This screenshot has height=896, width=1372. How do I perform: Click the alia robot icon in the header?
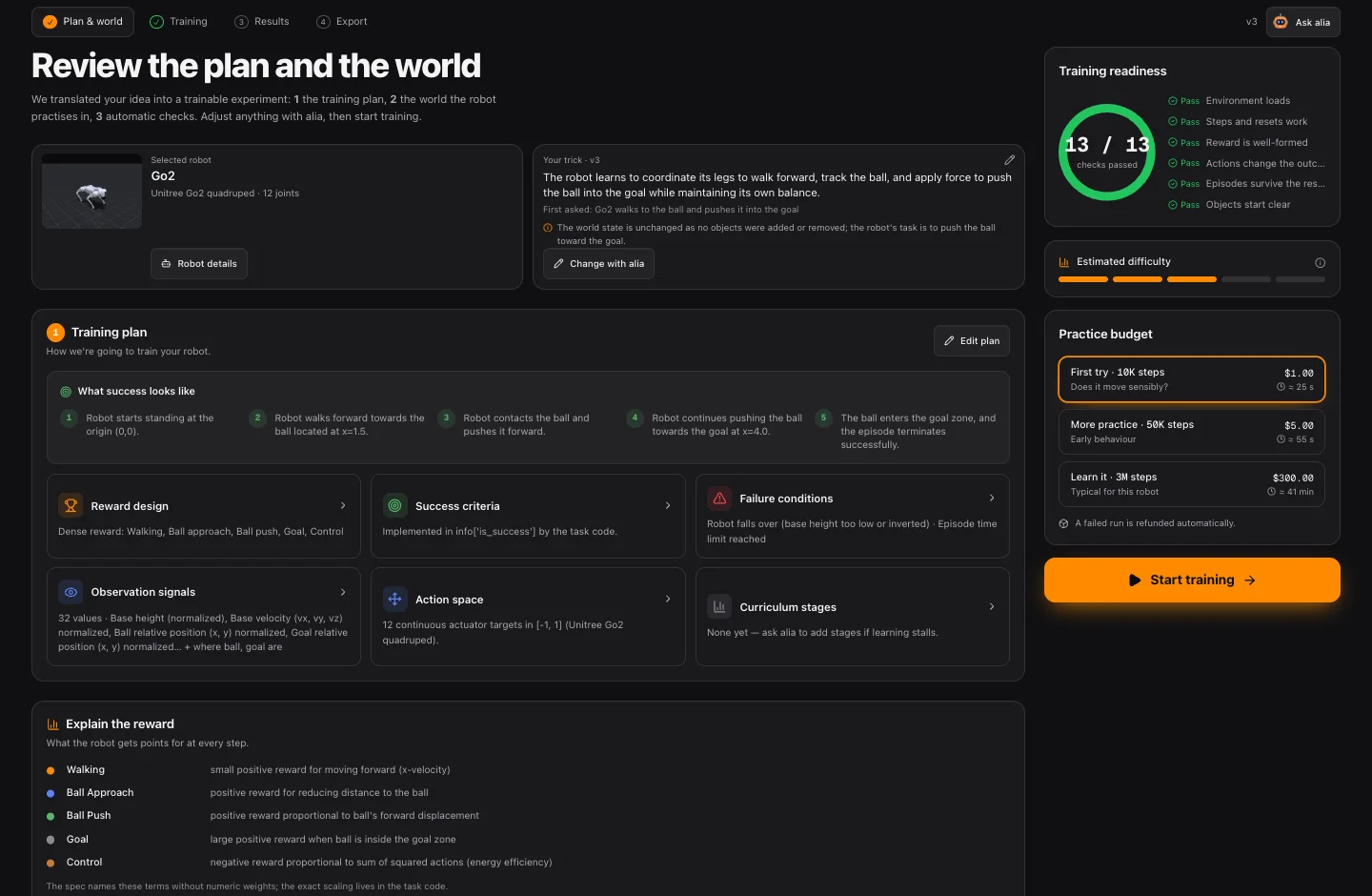(1281, 22)
